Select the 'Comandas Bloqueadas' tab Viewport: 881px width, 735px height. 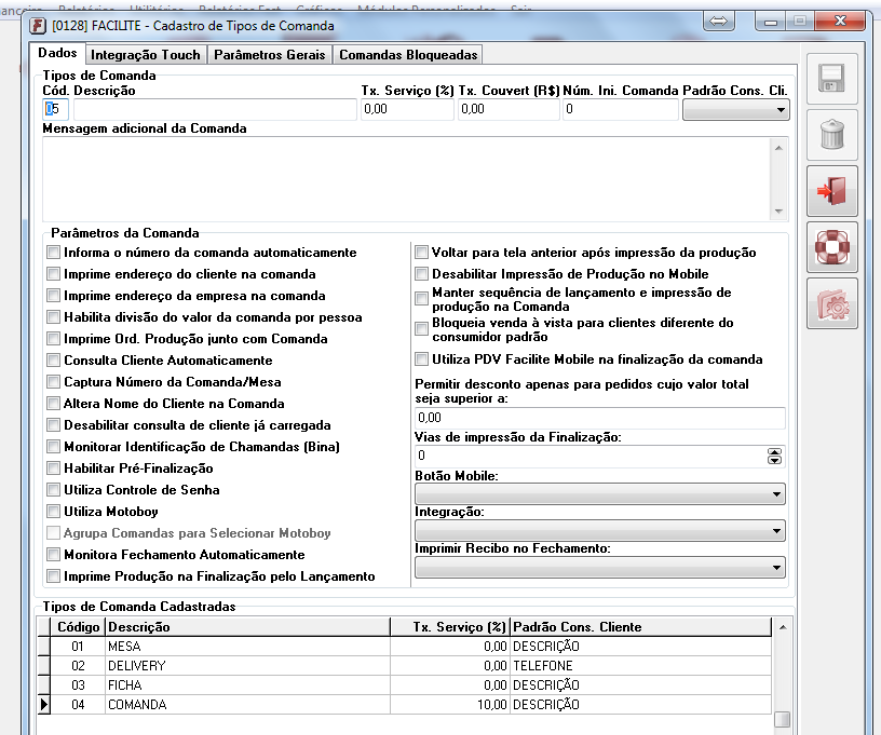408,55
